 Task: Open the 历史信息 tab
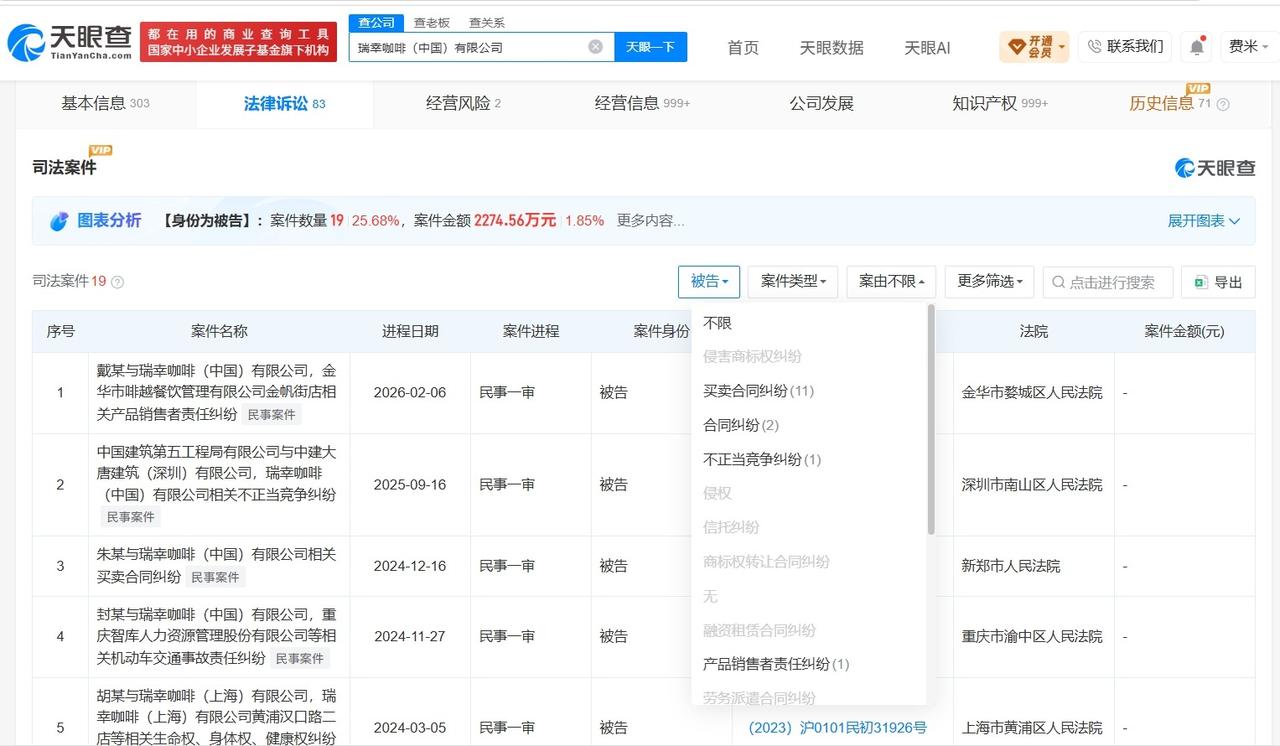[x=1170, y=103]
